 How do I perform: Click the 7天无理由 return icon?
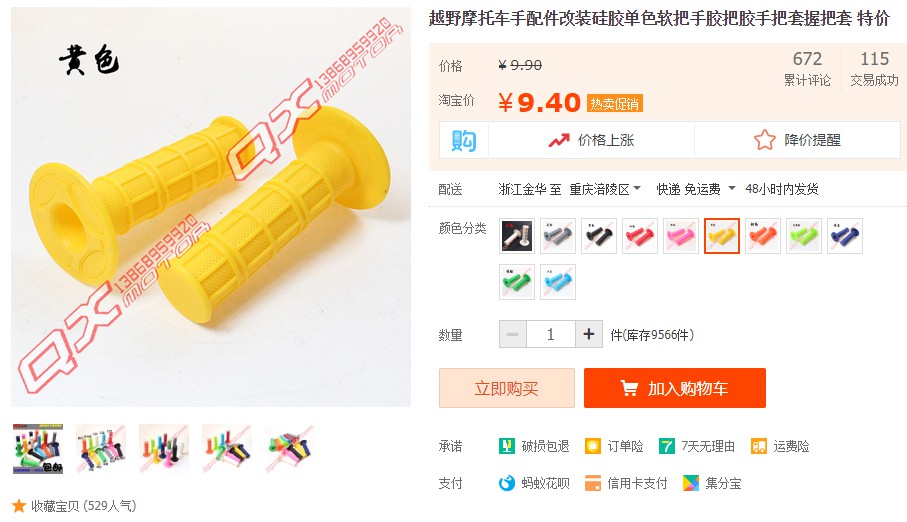pos(666,446)
